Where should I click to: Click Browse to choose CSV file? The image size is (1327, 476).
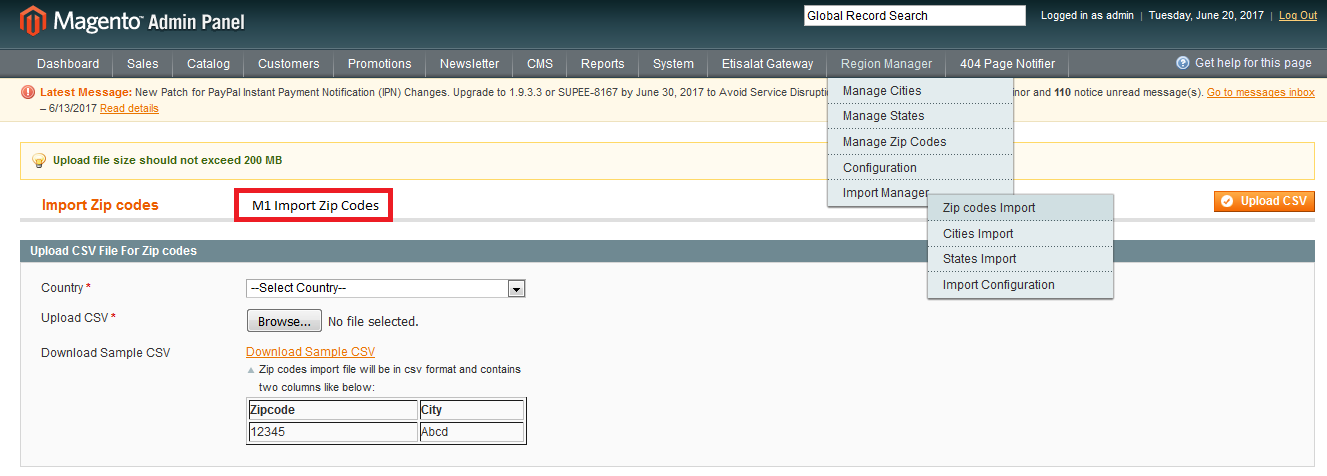click(x=284, y=321)
